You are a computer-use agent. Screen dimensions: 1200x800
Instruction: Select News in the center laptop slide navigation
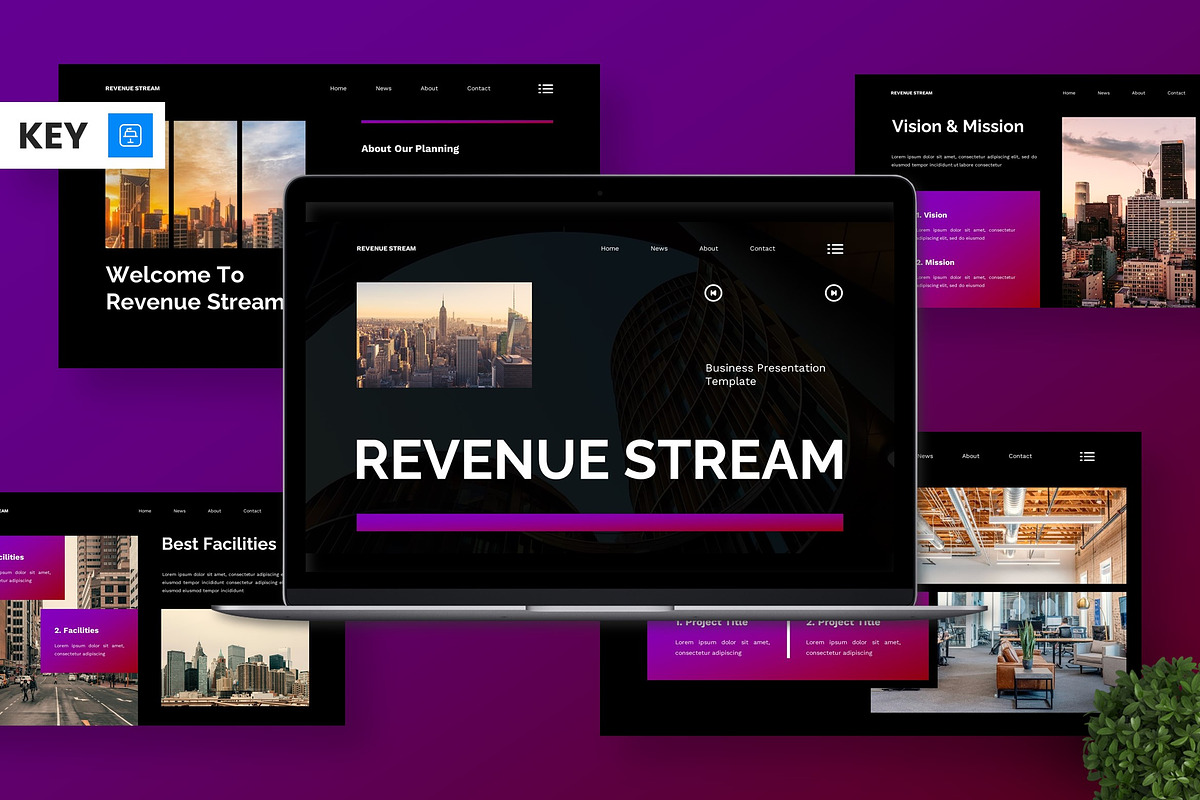coord(659,249)
